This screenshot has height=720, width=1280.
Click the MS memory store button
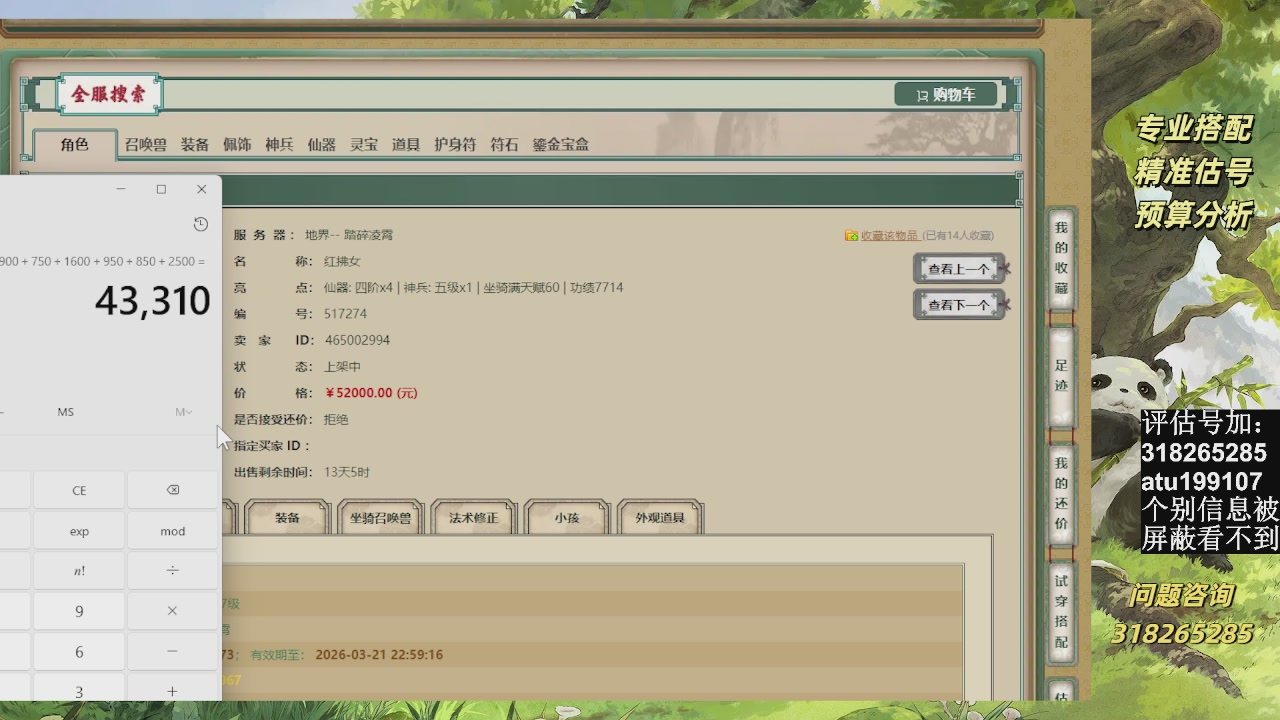65,412
